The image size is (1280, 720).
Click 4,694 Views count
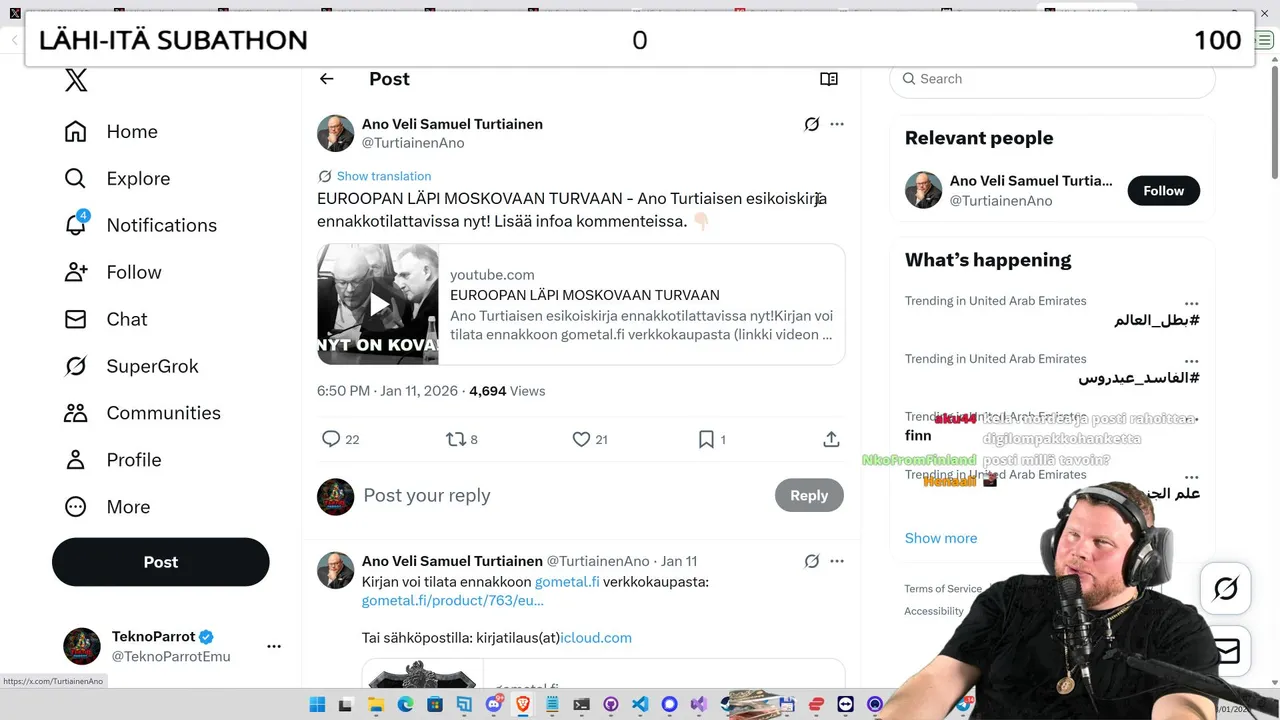[x=507, y=391]
